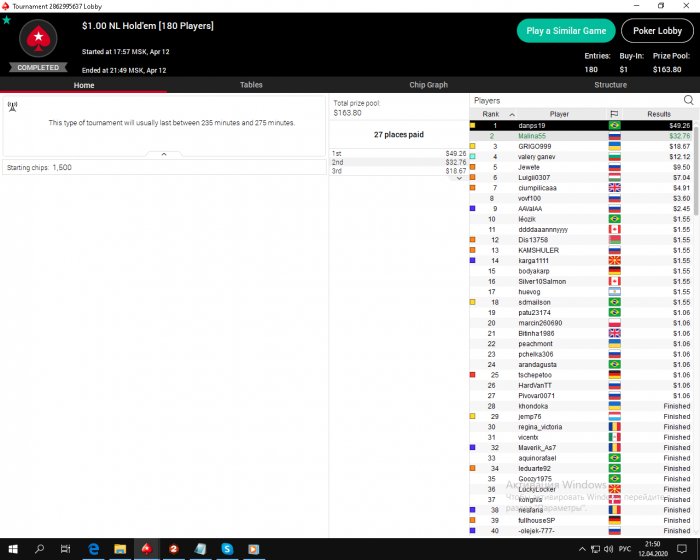Image resolution: width=700 pixels, height=560 pixels.
Task: Open Skype from the taskbar
Action: pos(227,549)
